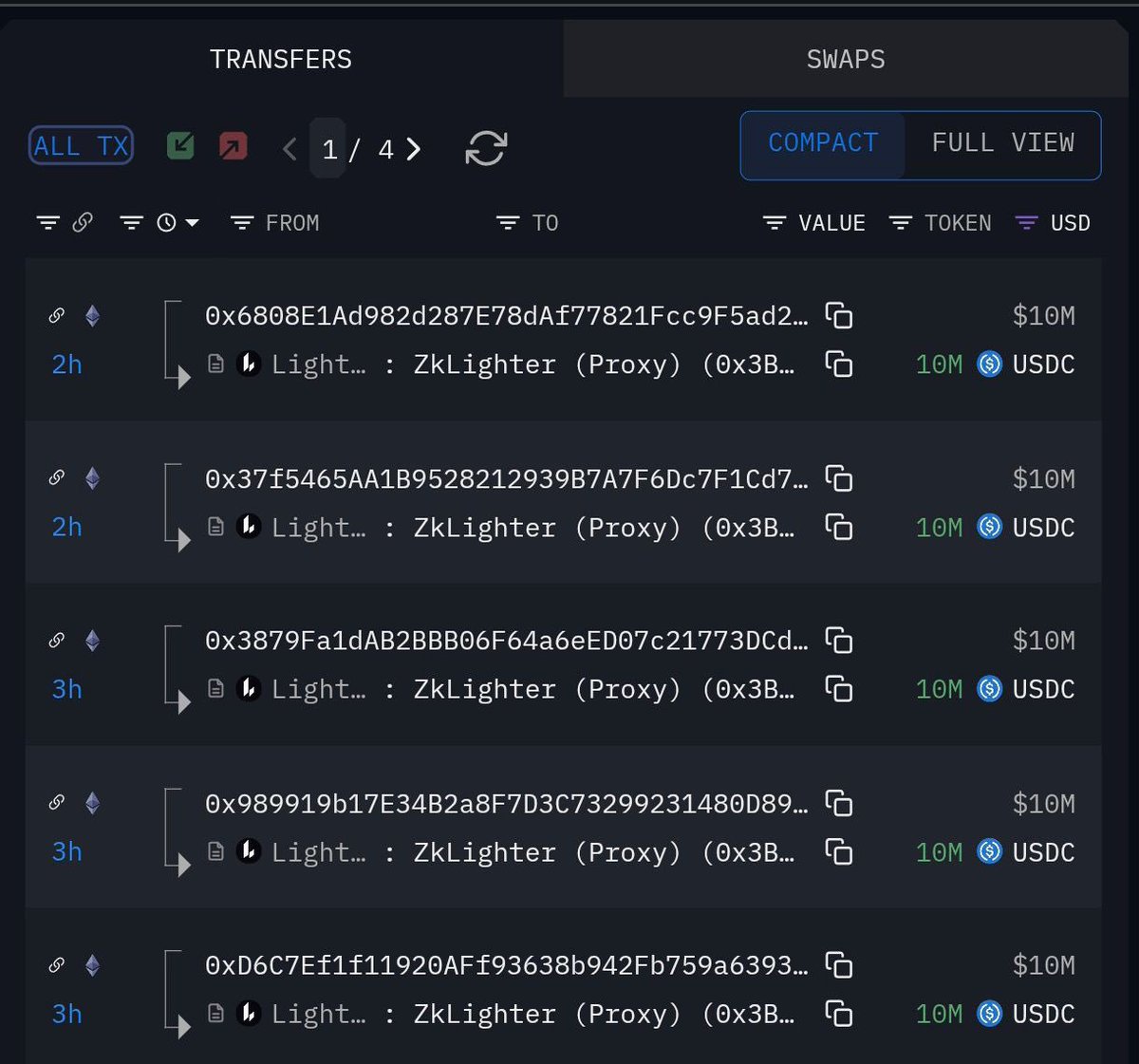1139x1064 pixels.
Task: Open sender address 0xD6C7Ef1f11920AFf93638b942Fb759a6393
Action: [x=507, y=966]
